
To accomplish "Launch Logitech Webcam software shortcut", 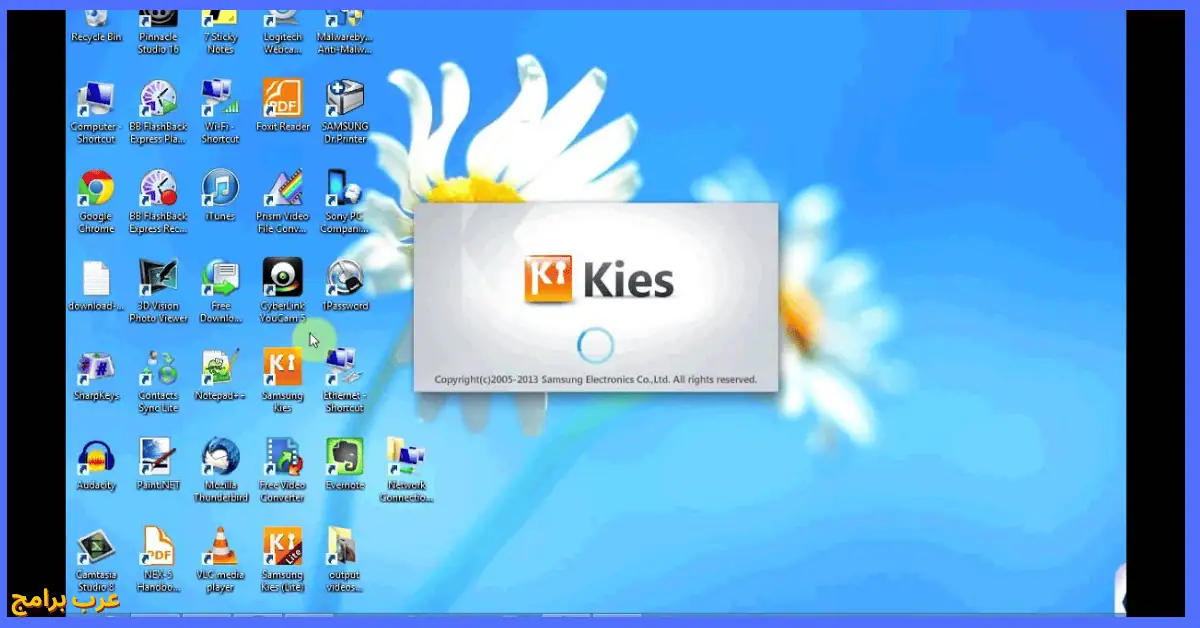I will click(283, 30).
